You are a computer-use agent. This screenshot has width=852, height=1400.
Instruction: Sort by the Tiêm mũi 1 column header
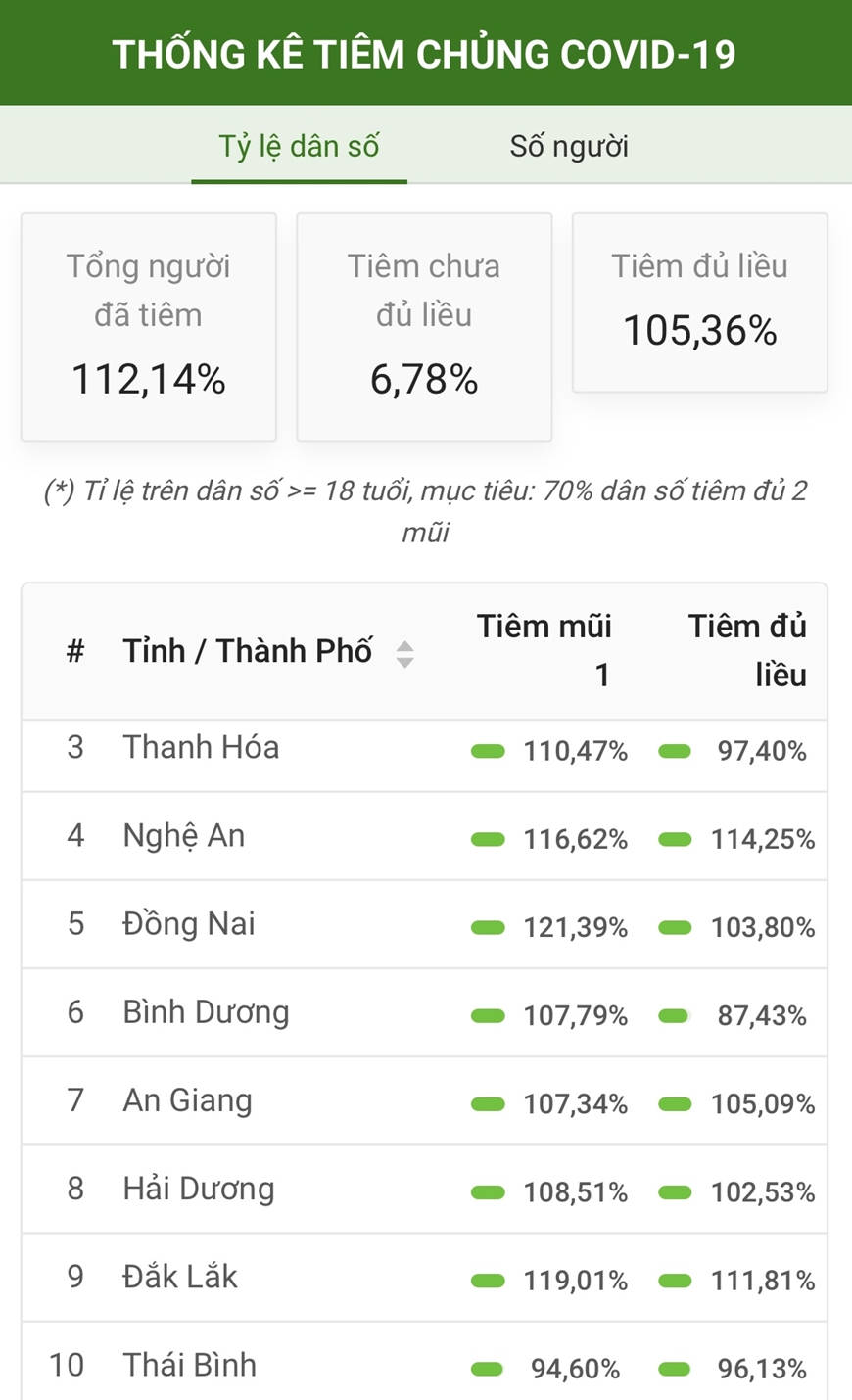[544, 650]
